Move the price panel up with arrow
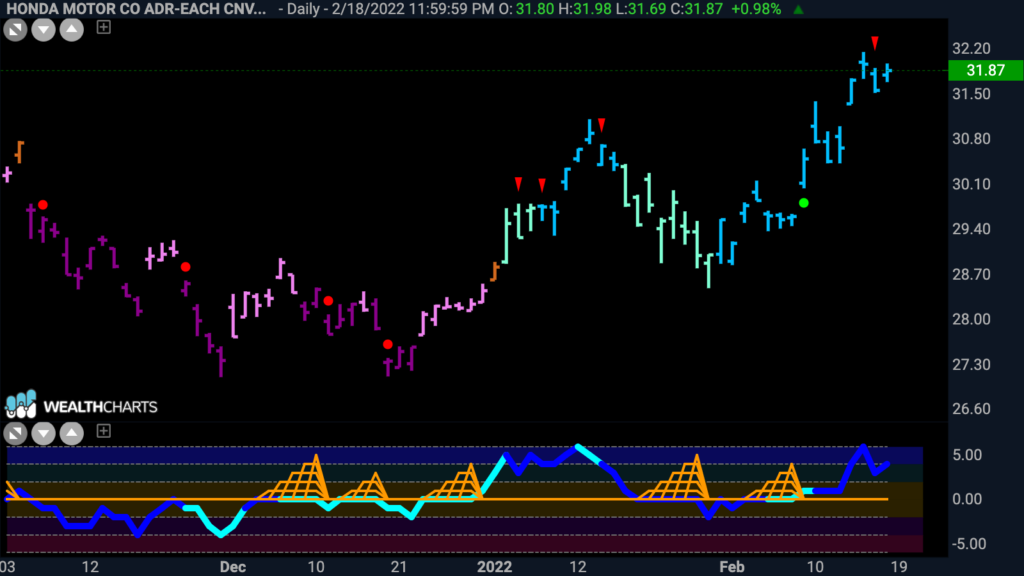This screenshot has width=1024, height=576. pyautogui.click(x=72, y=30)
